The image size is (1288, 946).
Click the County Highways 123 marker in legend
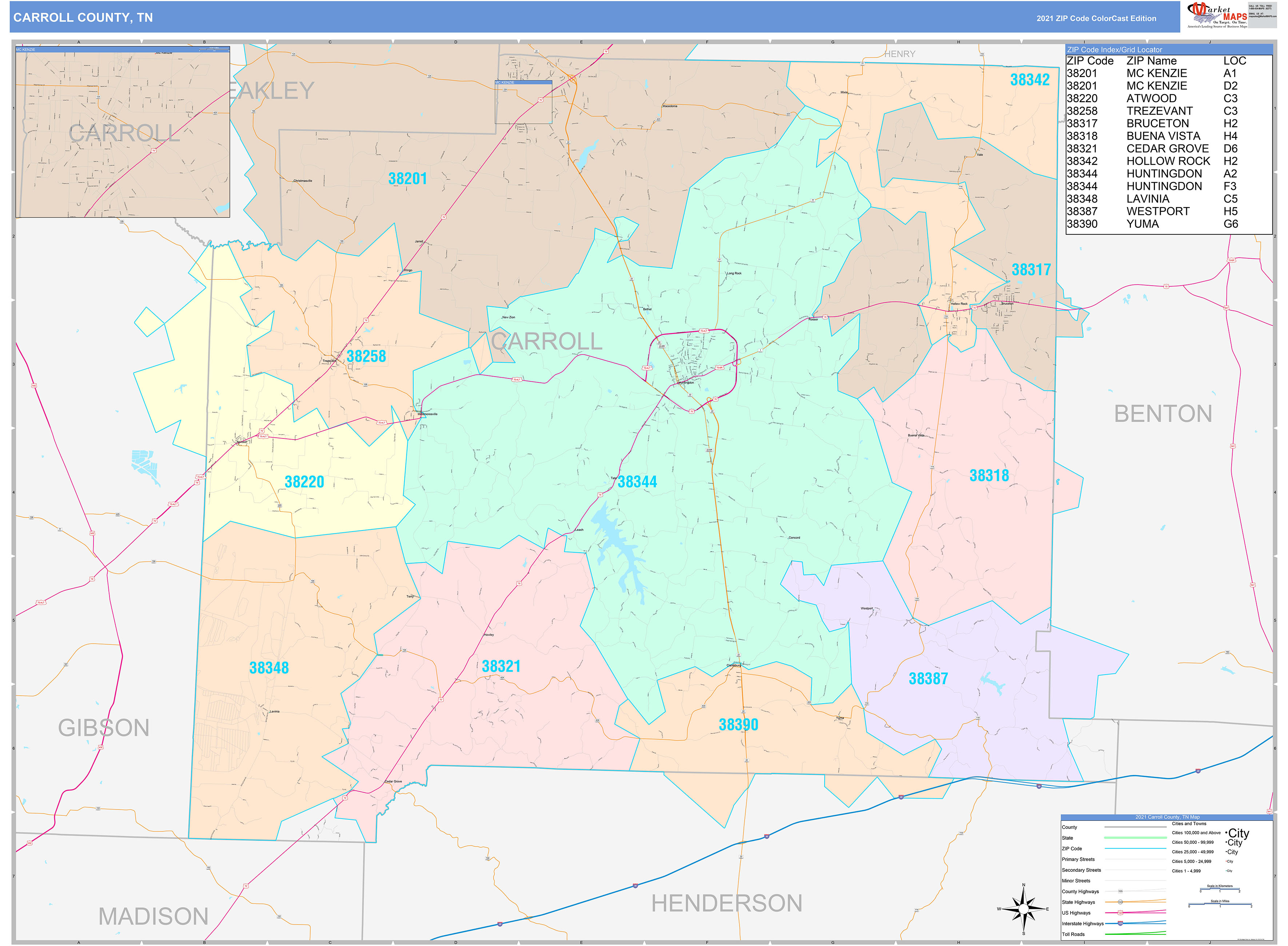coord(1120,890)
